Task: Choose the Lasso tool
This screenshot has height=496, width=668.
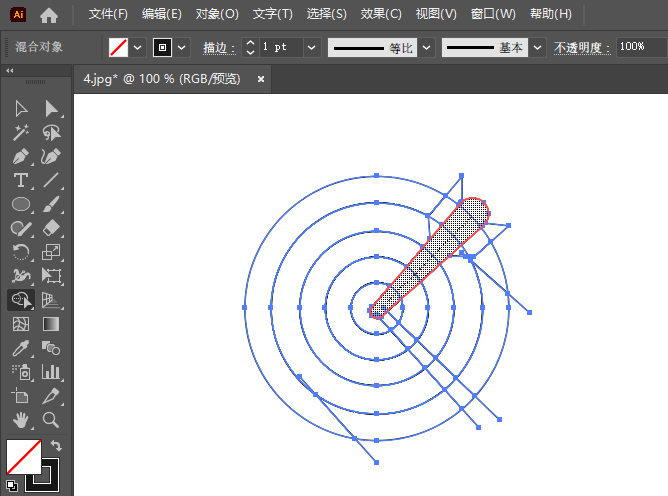Action: tap(51, 133)
